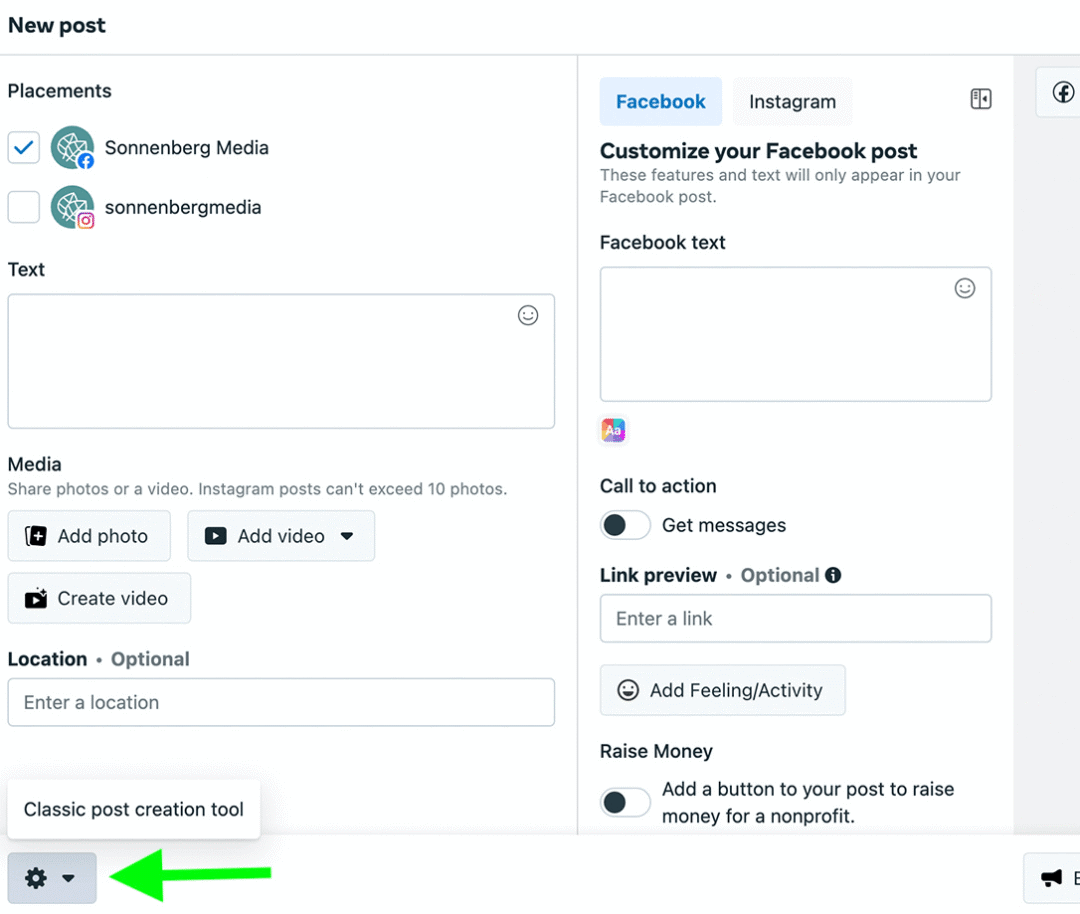Collapse the post preview panel
The height and width of the screenshot is (914, 1080).
(x=980, y=98)
